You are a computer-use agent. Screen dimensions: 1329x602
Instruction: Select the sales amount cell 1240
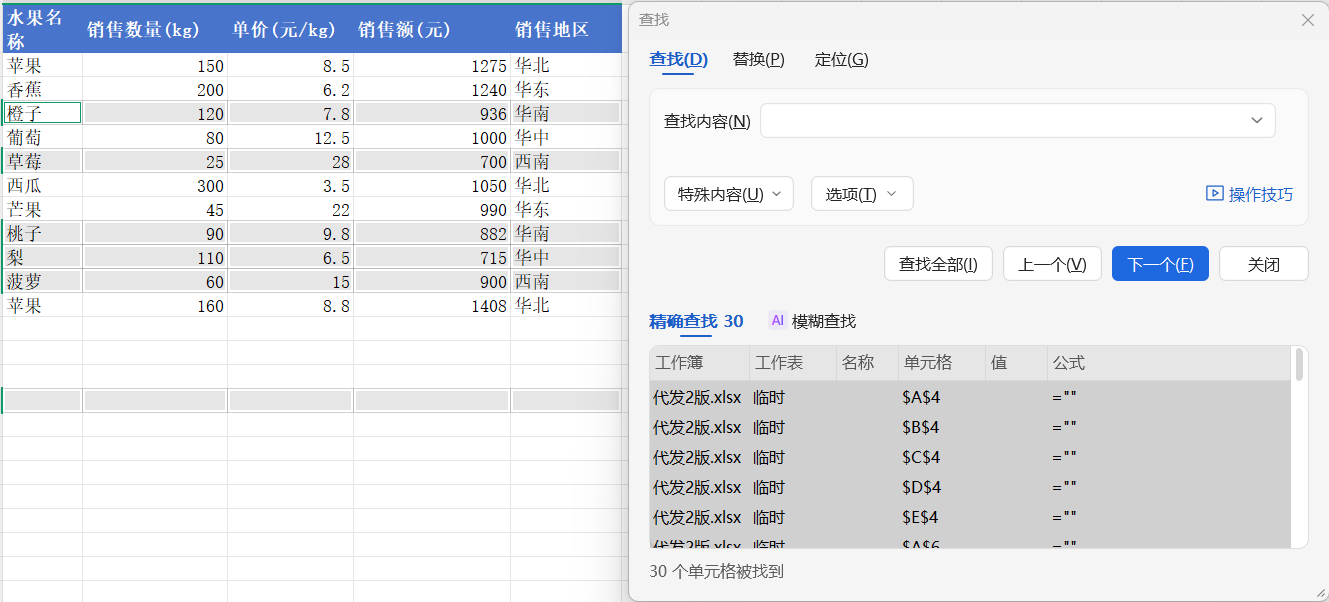(x=432, y=89)
